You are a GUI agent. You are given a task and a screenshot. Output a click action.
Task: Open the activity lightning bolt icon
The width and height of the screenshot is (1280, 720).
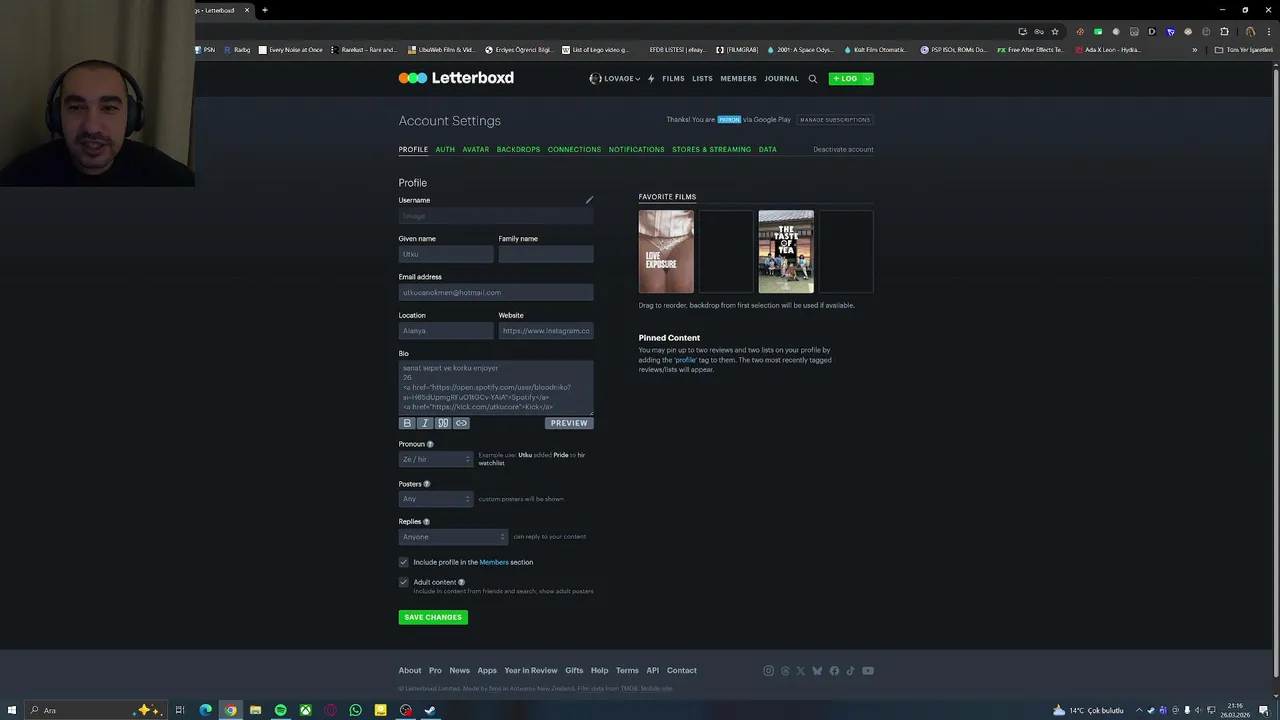click(x=651, y=78)
